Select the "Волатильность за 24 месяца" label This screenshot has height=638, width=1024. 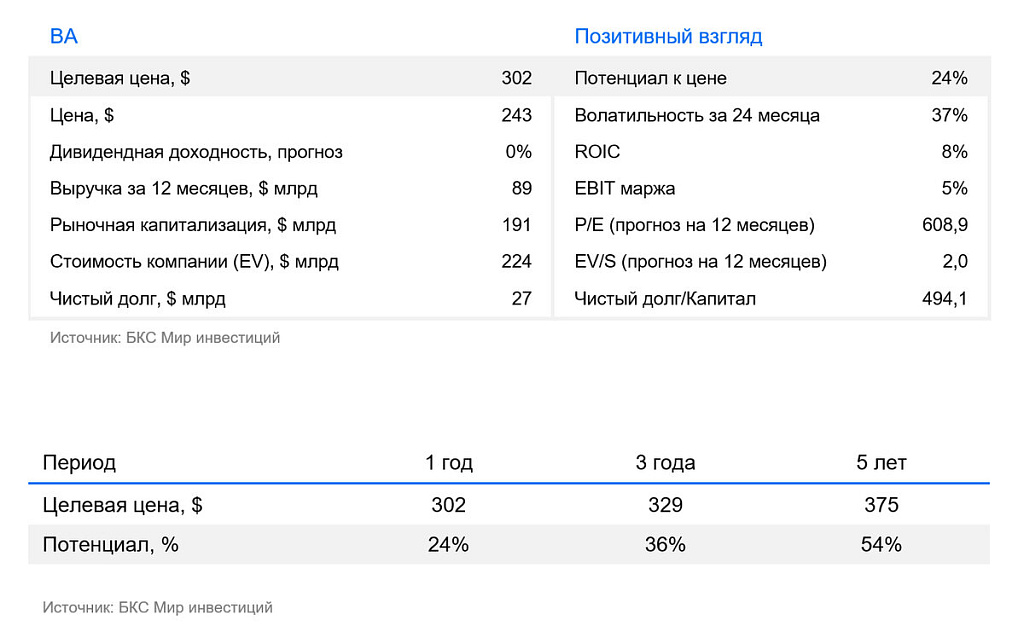click(697, 115)
